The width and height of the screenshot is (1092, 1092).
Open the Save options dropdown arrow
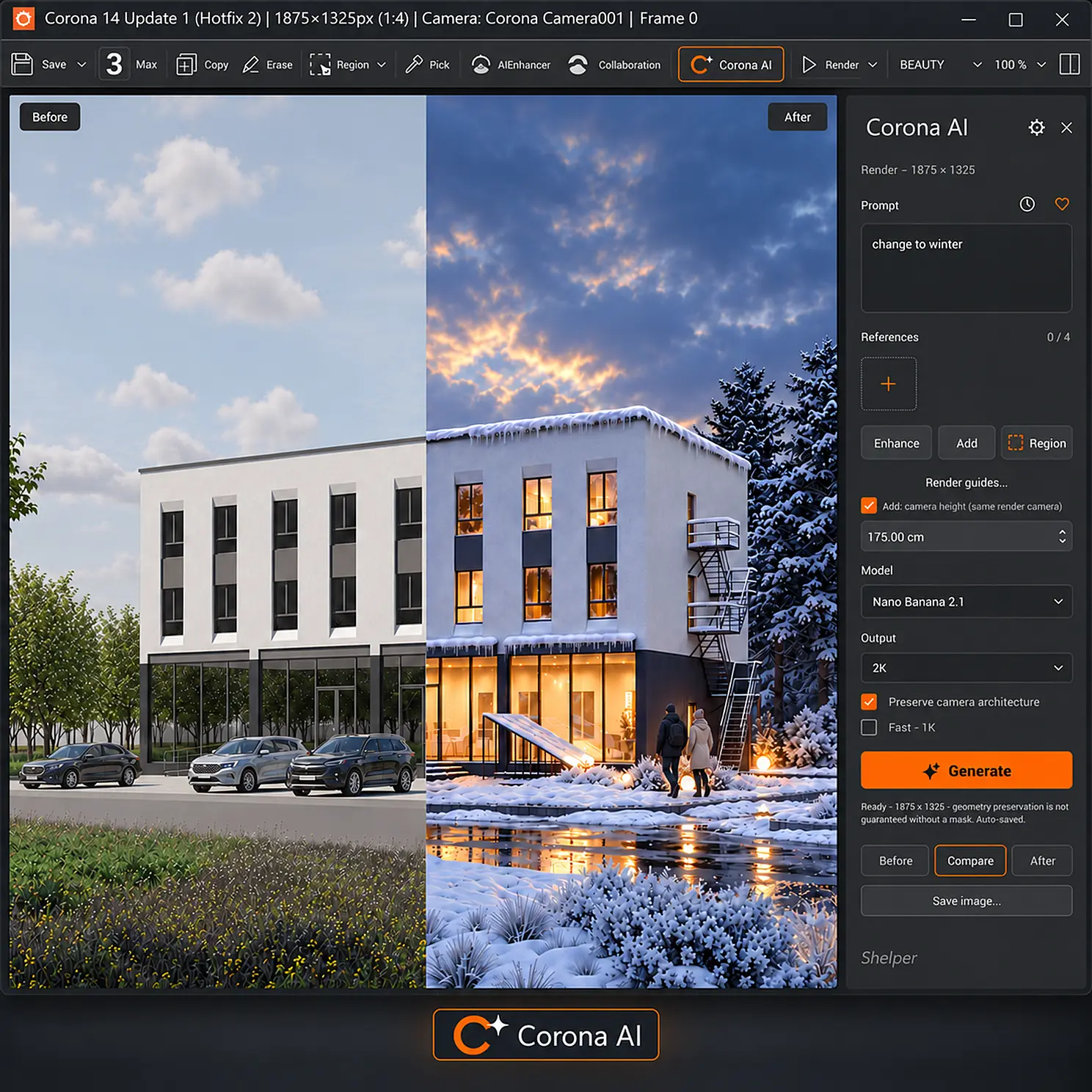81,65
